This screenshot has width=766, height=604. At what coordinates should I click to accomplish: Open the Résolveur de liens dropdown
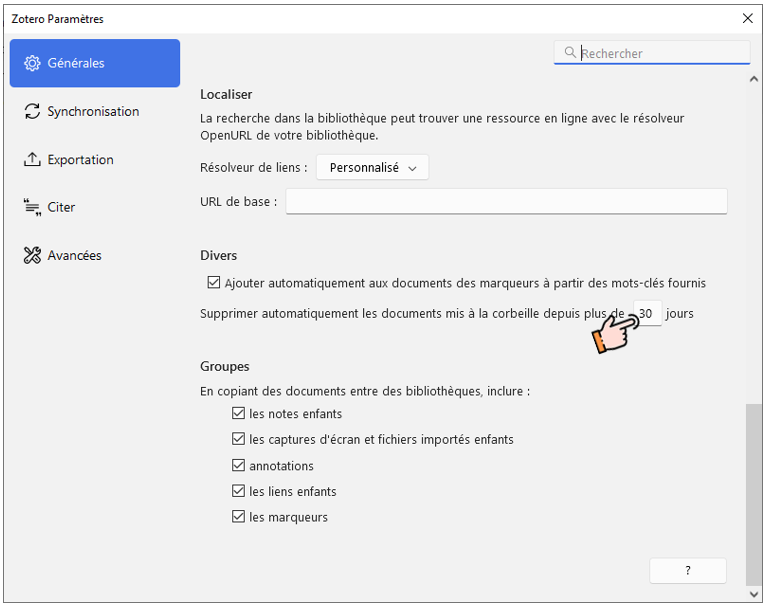372,168
